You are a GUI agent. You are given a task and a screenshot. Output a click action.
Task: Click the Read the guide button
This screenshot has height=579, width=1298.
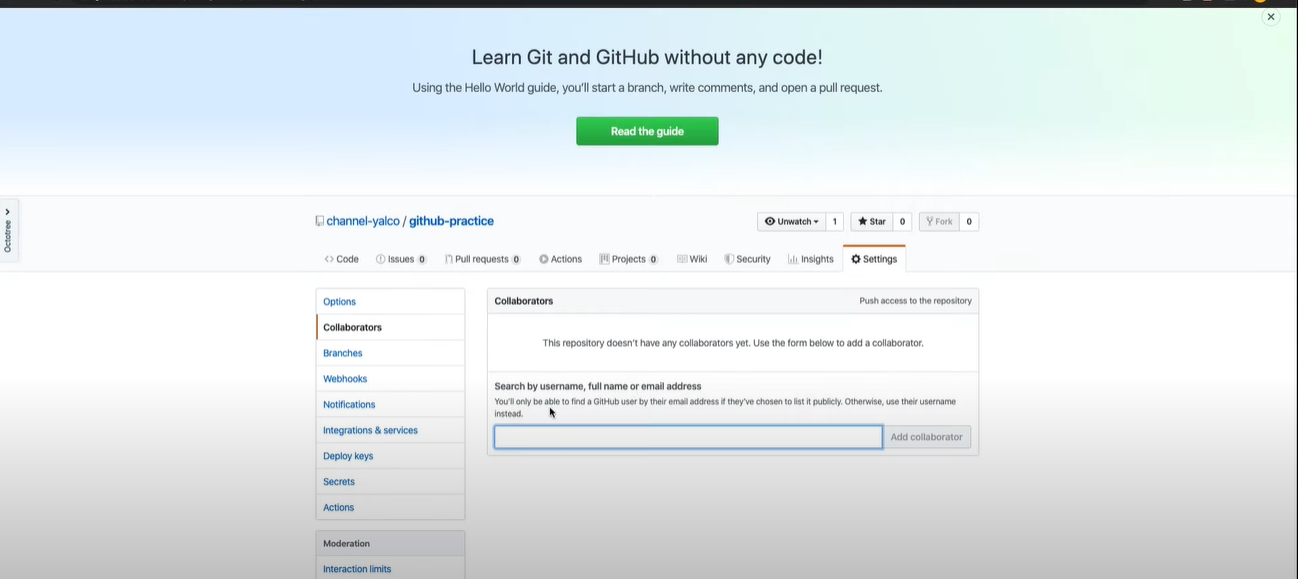[x=647, y=131]
